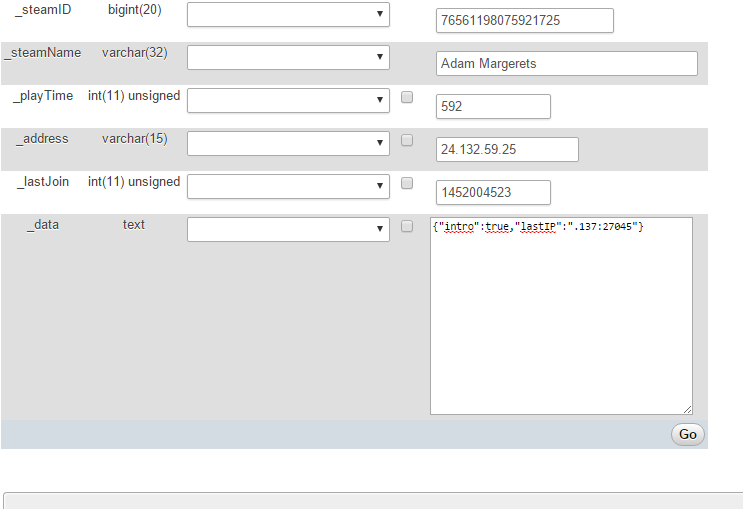This screenshot has width=743, height=509.
Task: Click the Go button to submit
Action: [x=688, y=434]
